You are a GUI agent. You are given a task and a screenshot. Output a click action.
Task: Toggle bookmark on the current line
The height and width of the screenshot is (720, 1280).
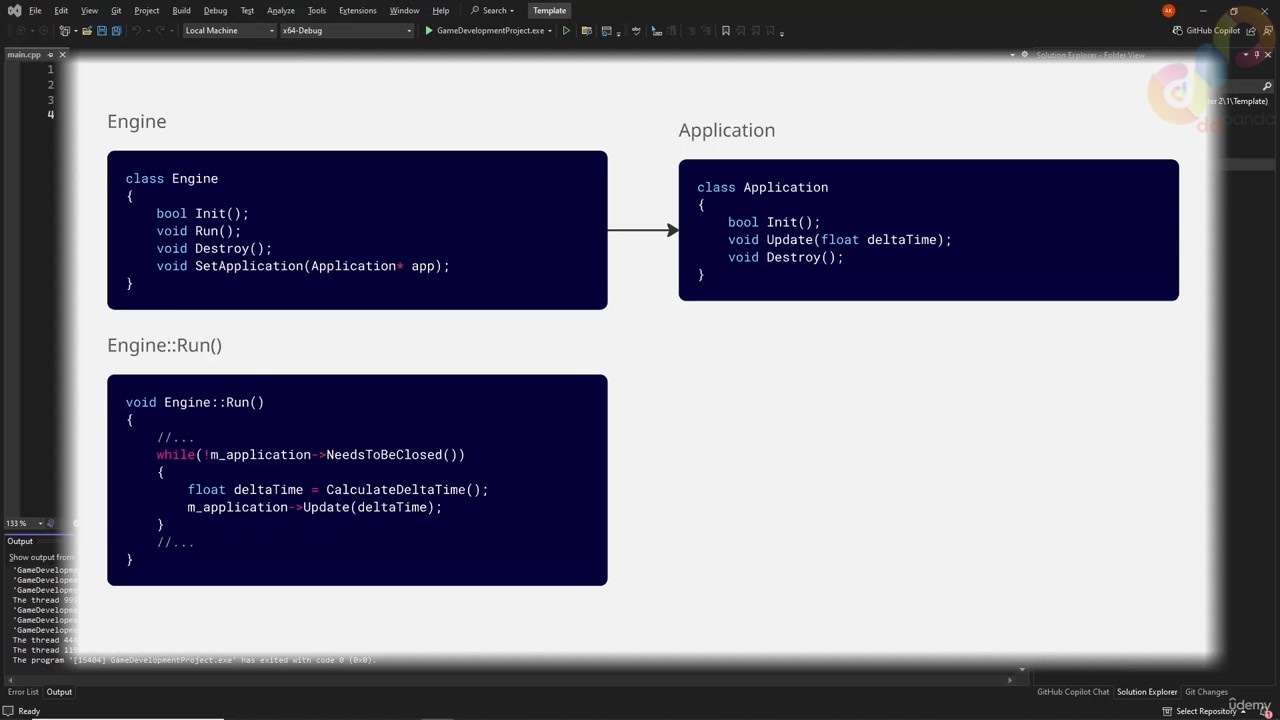pos(726,31)
